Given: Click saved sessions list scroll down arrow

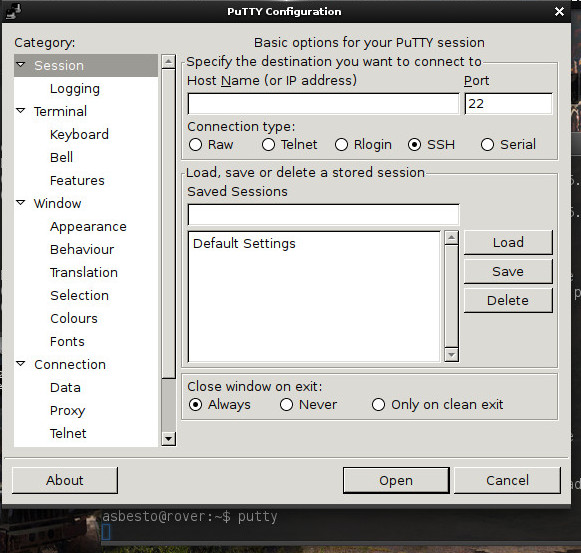Looking at the screenshot, I should click(451, 355).
